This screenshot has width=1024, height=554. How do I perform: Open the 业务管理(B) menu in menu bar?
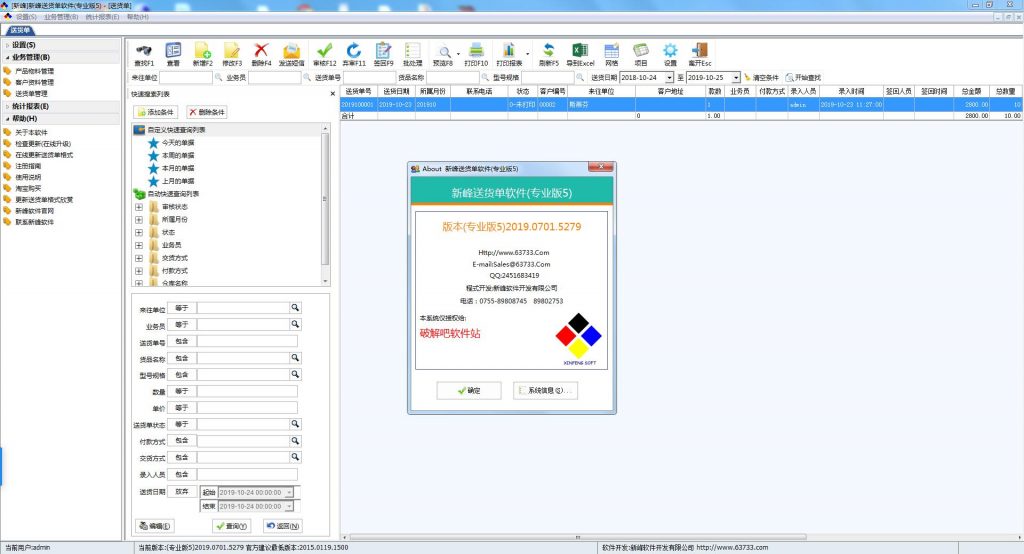61,17
